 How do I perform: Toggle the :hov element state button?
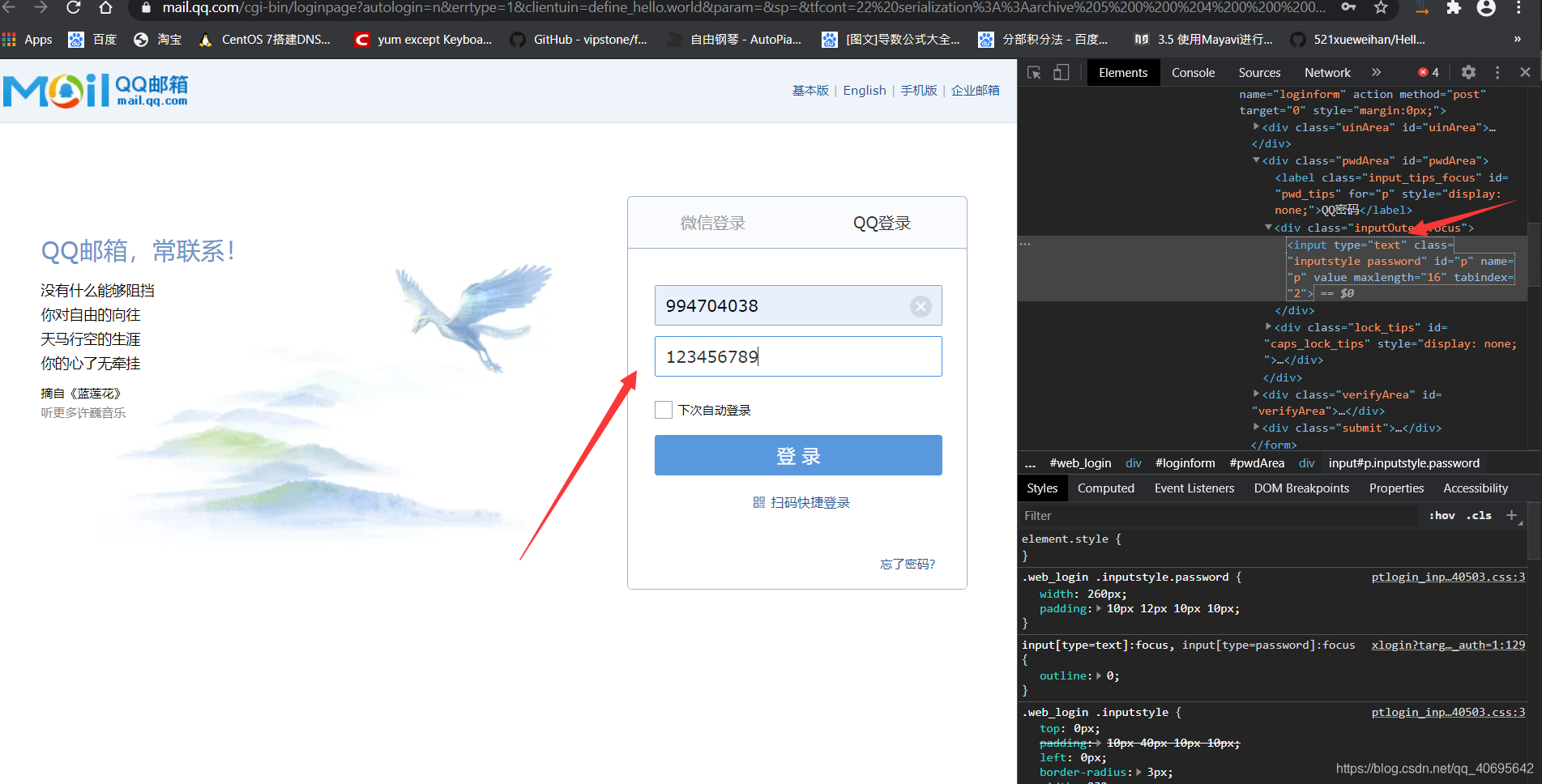pyautogui.click(x=1442, y=516)
